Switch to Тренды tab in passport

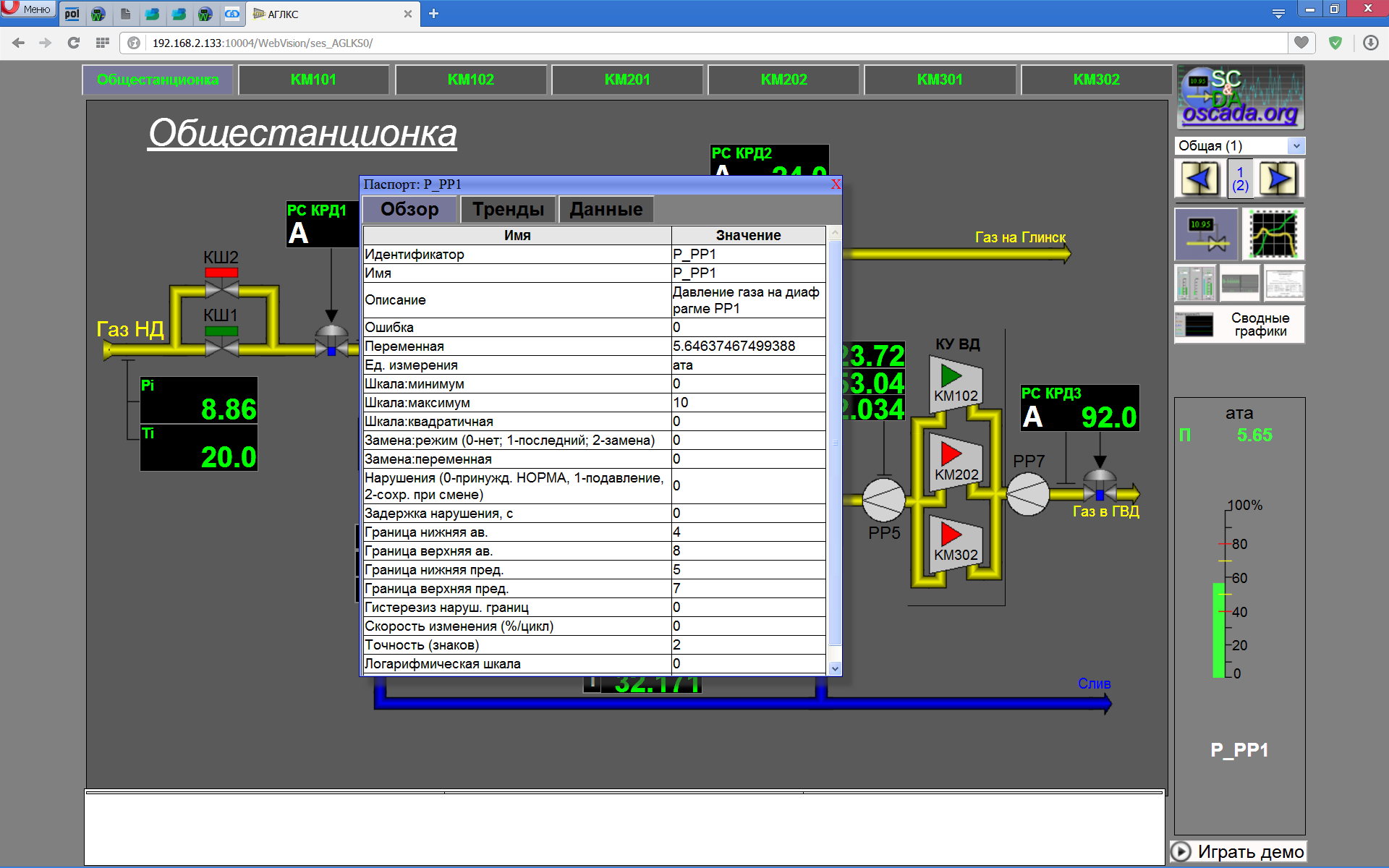(x=508, y=210)
